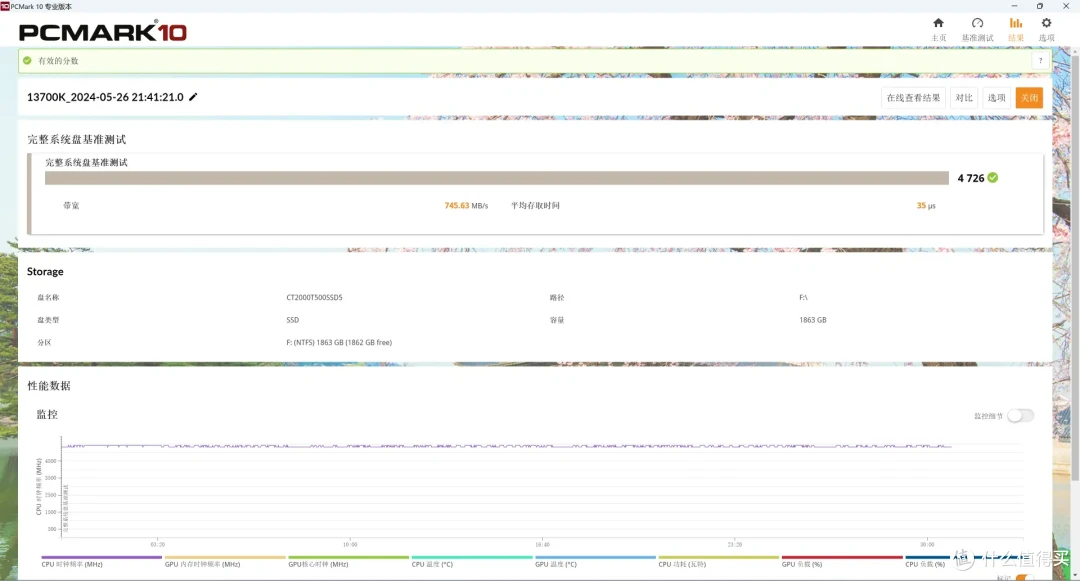Open help question mark in banner
Viewport: 1080px width, 581px height.
pos(1040,61)
